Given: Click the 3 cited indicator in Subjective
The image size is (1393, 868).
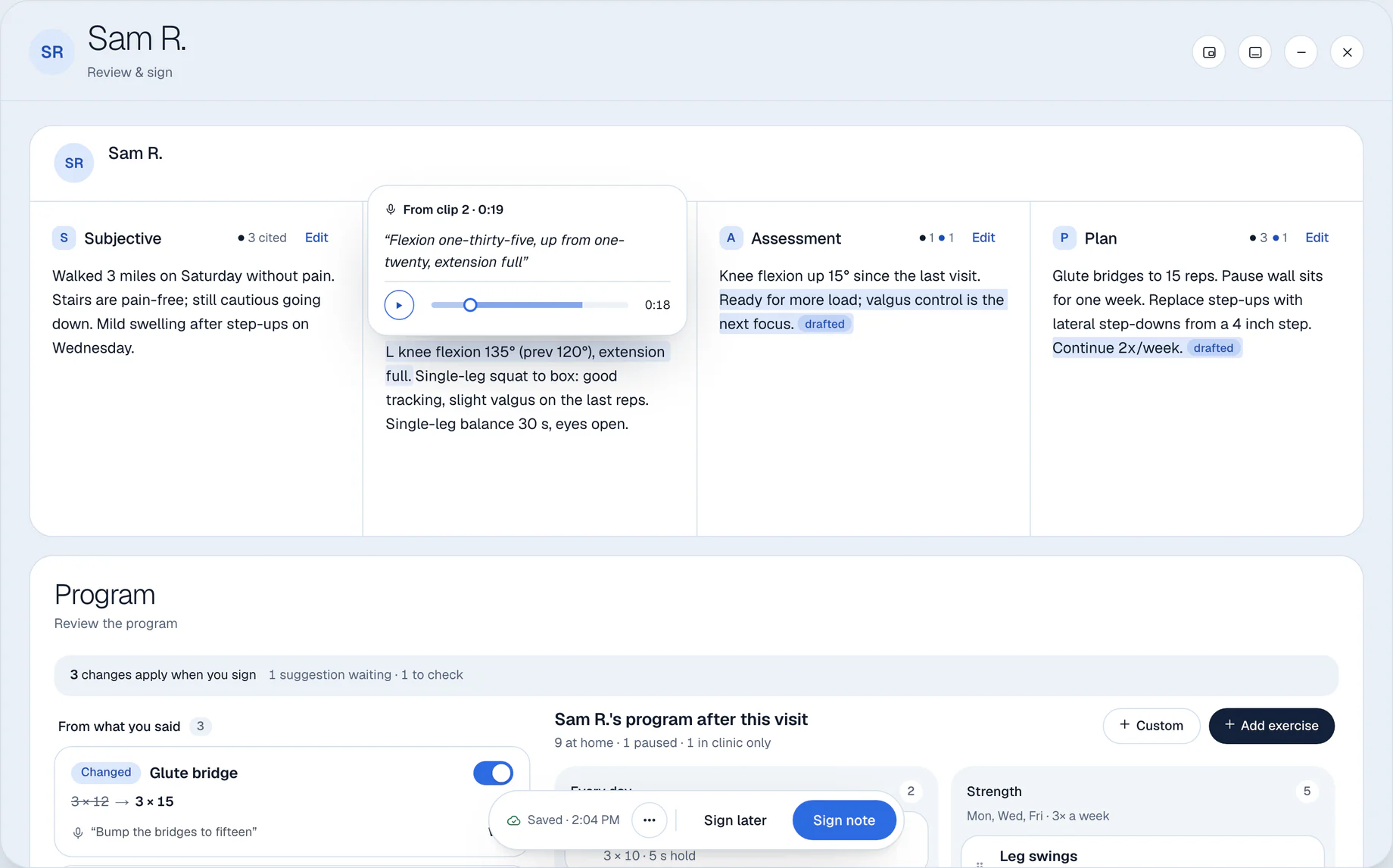Looking at the screenshot, I should click(x=262, y=238).
